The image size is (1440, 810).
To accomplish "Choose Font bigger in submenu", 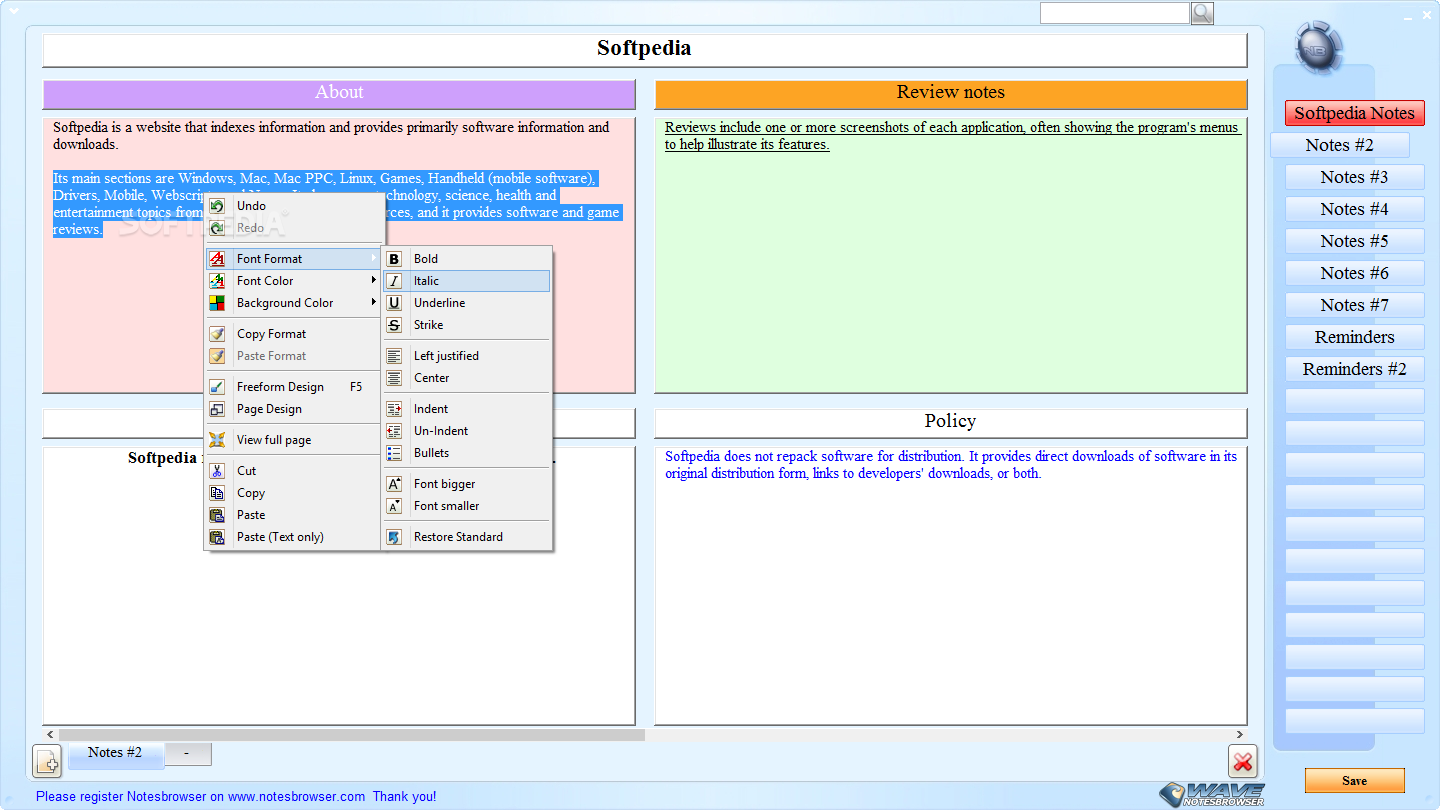I will tap(467, 483).
